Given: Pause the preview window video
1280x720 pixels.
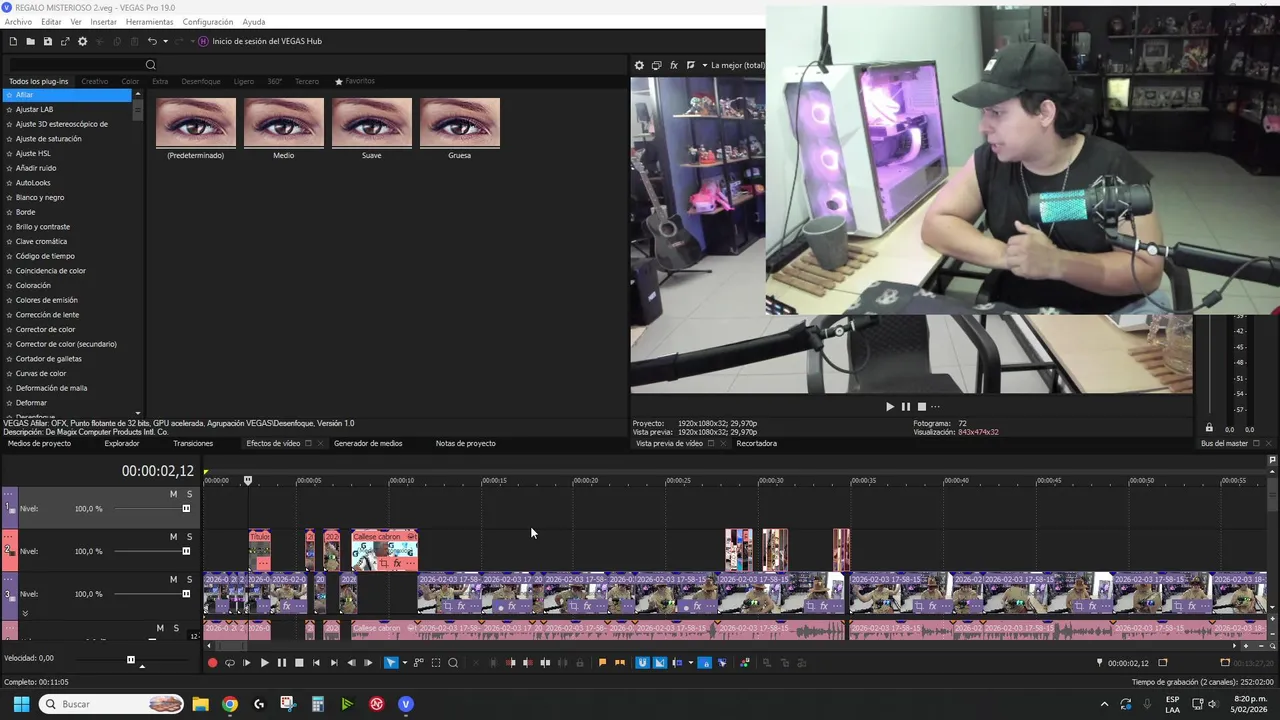Looking at the screenshot, I should tap(906, 406).
